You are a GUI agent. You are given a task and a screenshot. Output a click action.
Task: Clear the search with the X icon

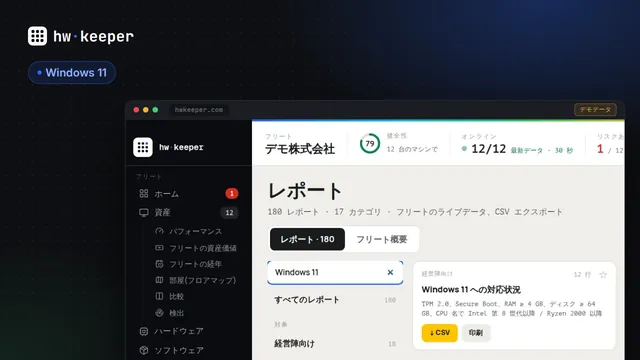coord(390,272)
